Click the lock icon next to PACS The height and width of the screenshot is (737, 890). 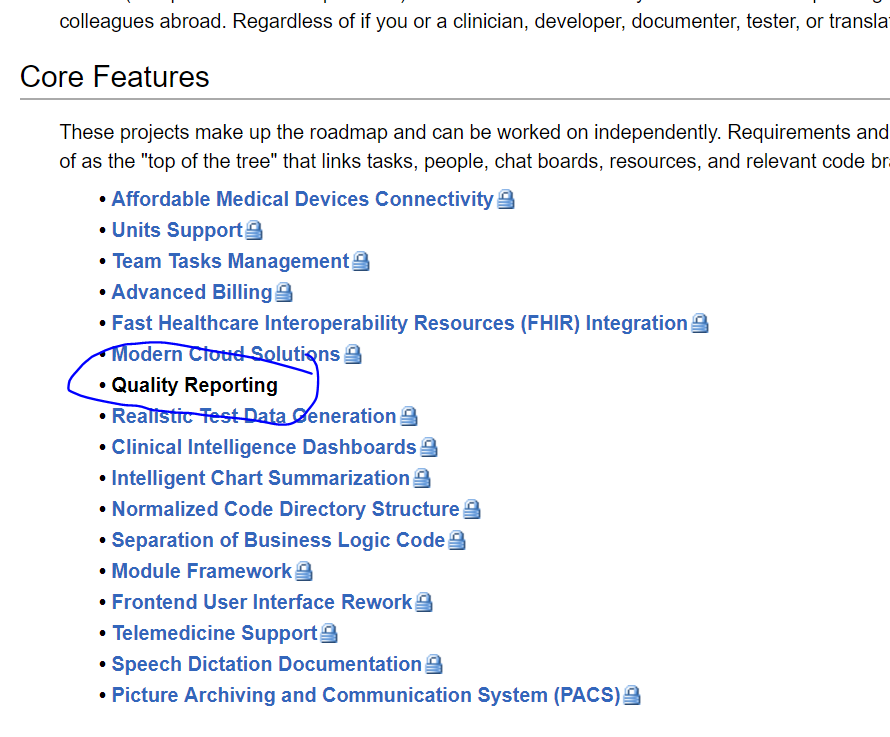point(632,695)
